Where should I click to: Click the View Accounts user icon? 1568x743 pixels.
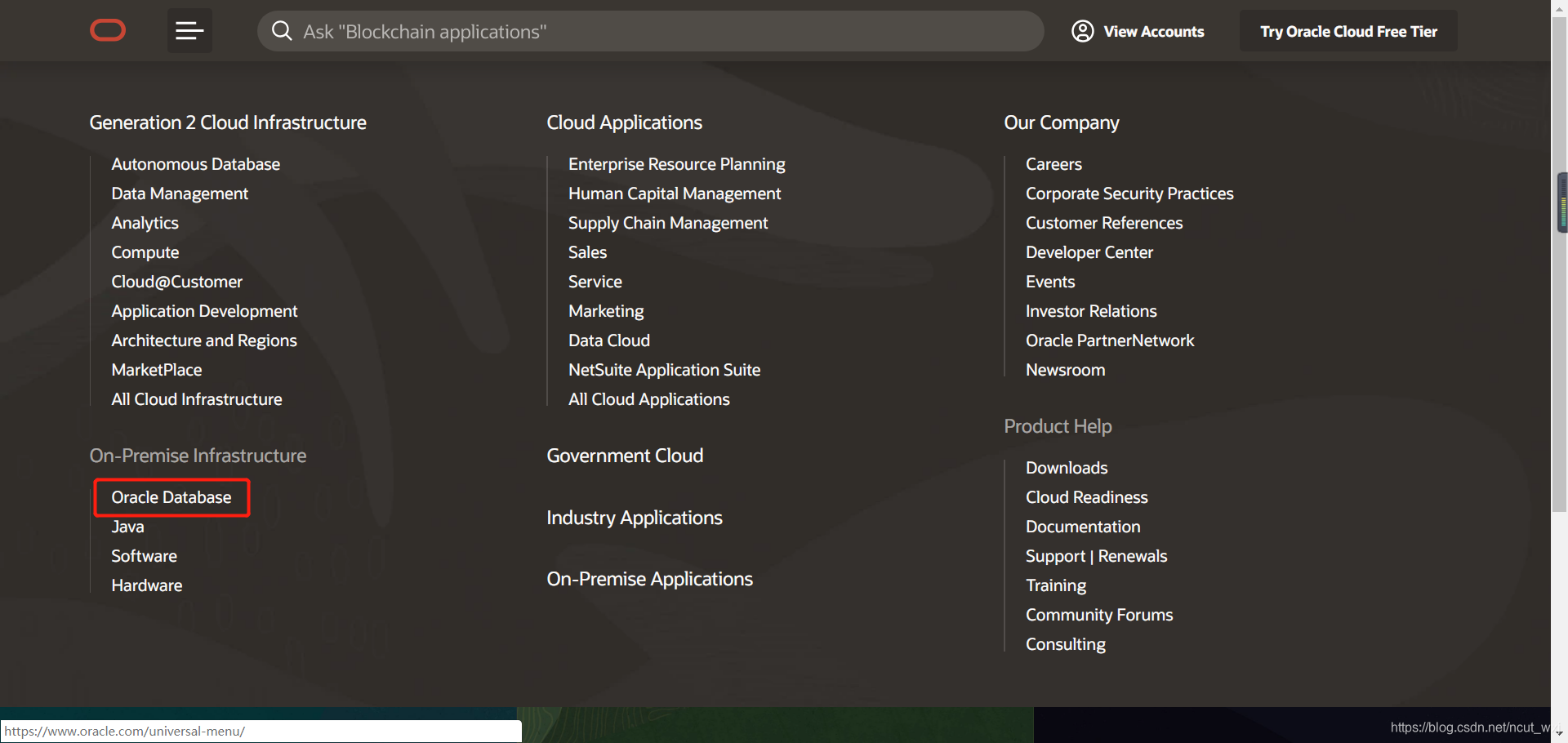(x=1083, y=31)
